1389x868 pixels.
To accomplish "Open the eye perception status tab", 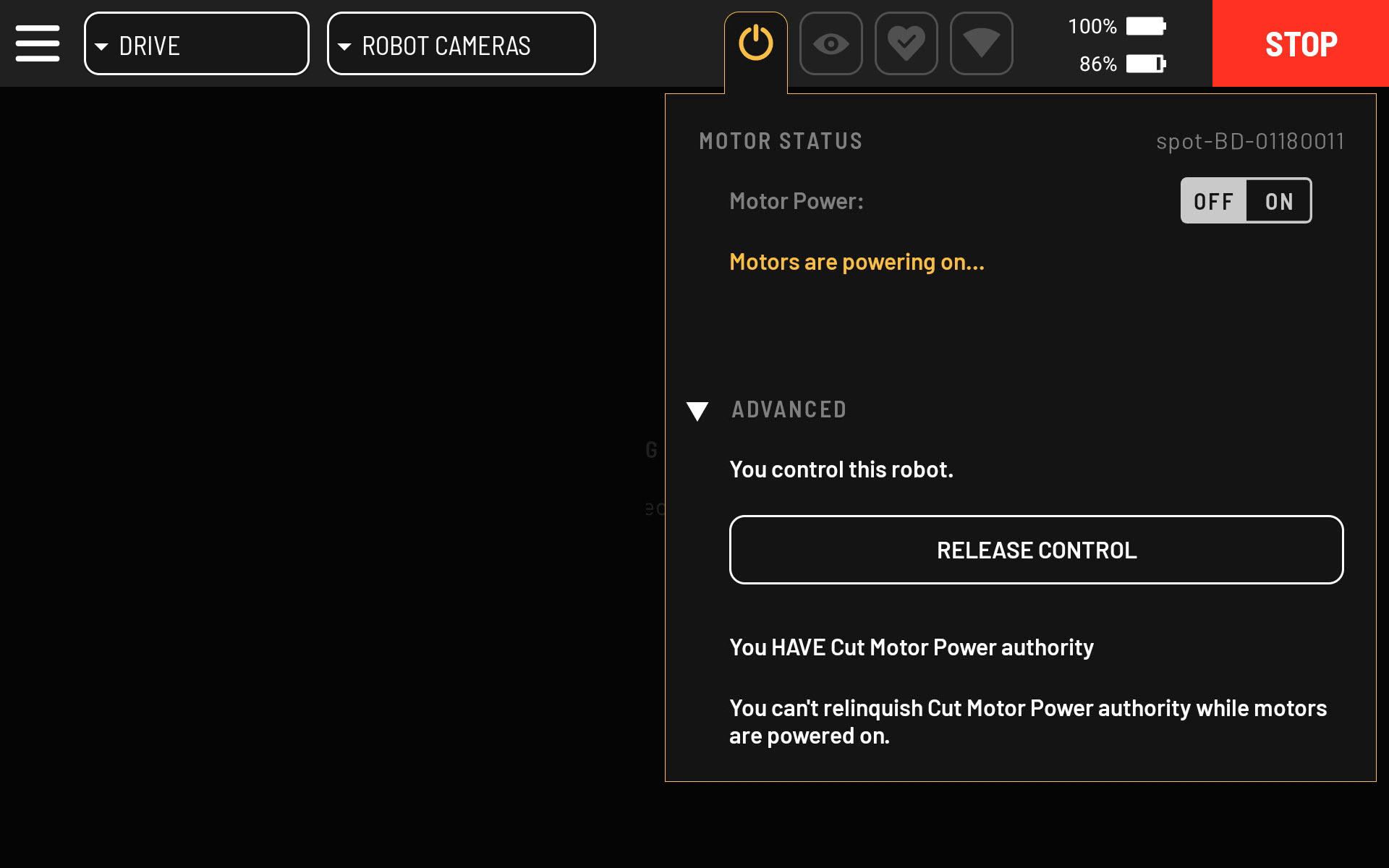I will pyautogui.click(x=831, y=43).
